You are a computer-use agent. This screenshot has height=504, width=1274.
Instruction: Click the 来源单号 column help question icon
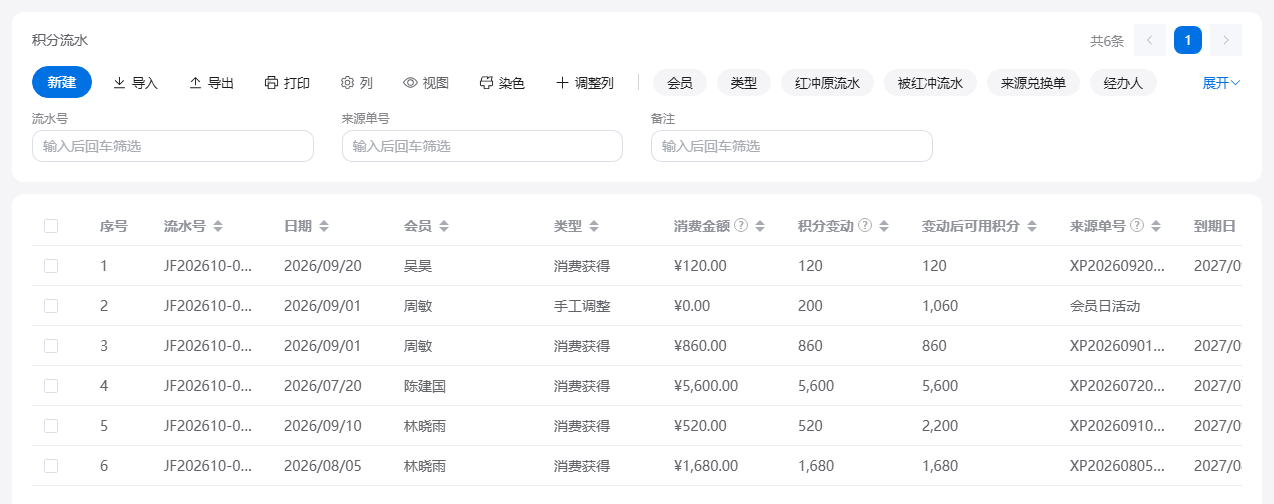pos(1137,226)
